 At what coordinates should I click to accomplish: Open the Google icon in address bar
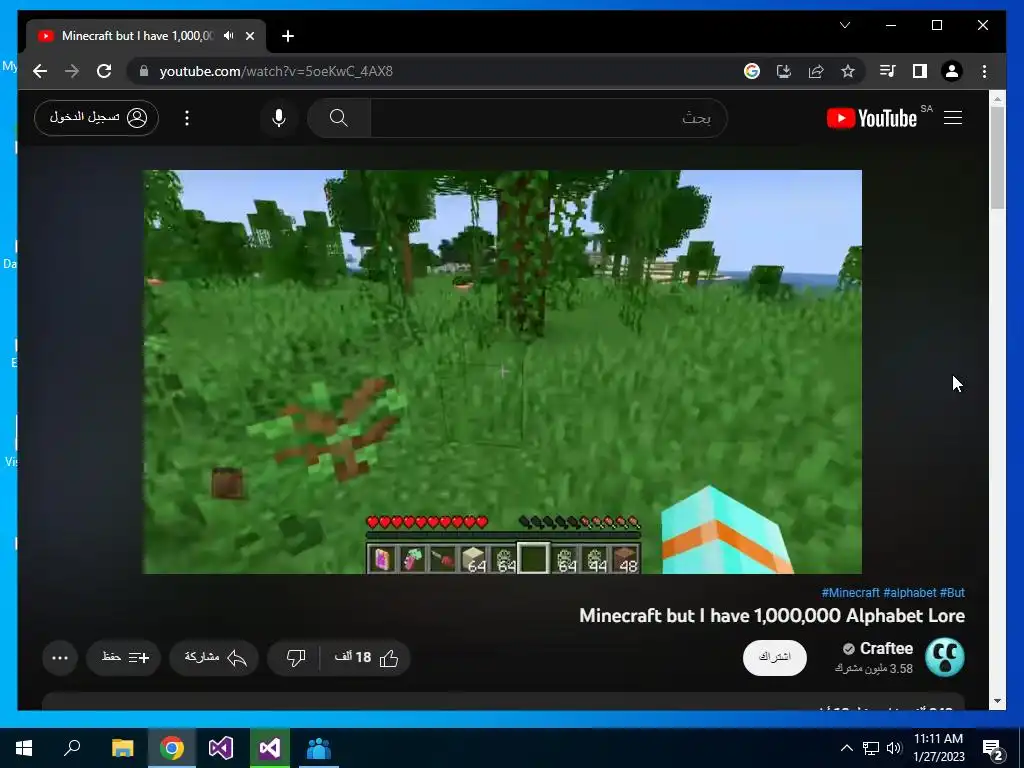coord(752,71)
